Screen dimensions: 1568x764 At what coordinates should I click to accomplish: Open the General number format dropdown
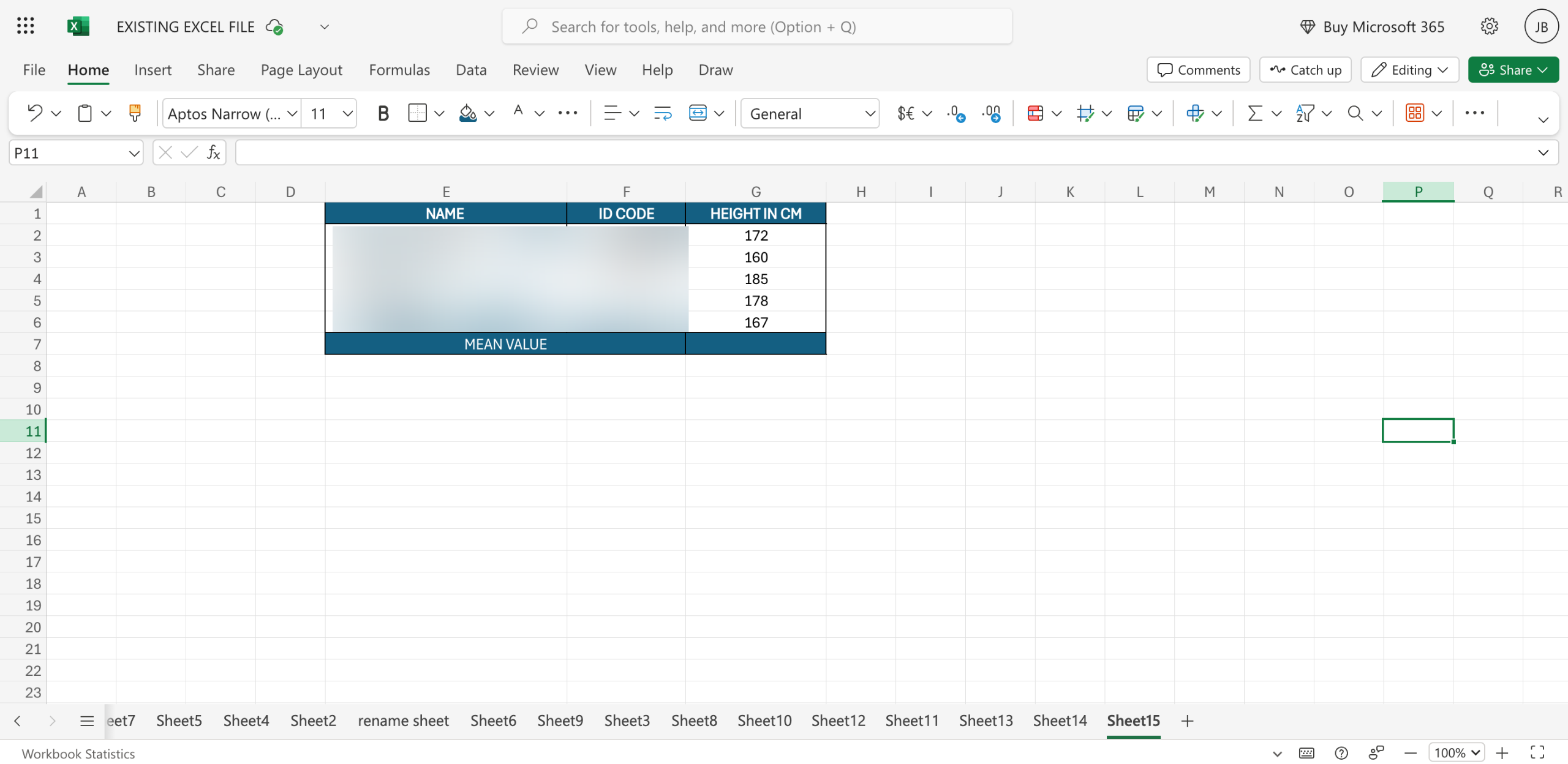pos(810,113)
